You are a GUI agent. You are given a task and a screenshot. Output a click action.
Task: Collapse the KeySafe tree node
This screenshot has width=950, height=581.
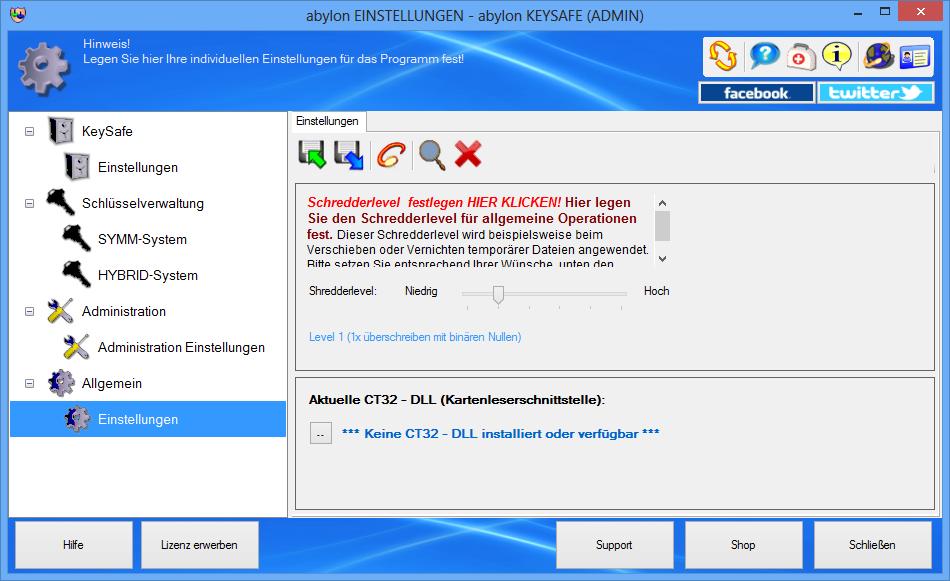(29, 131)
